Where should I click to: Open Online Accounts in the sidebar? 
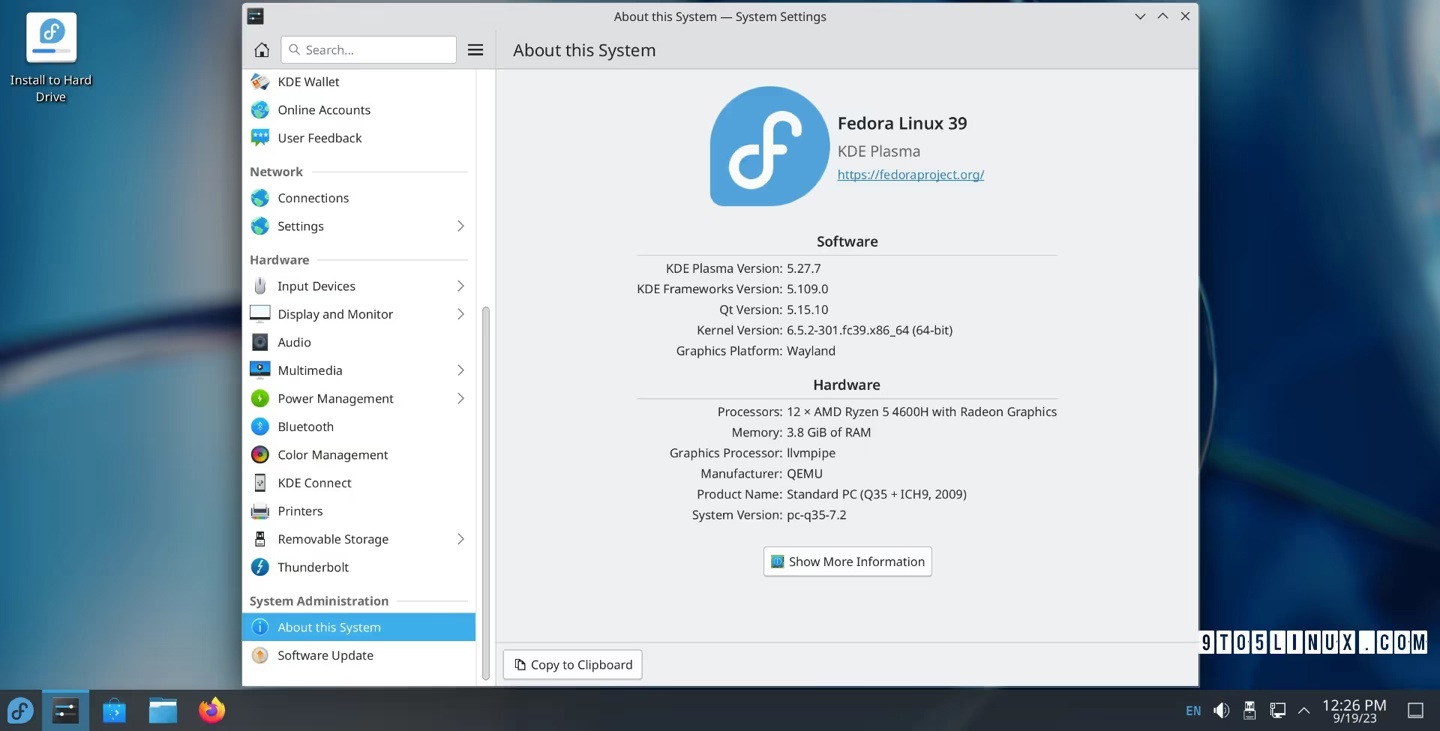tap(359, 110)
